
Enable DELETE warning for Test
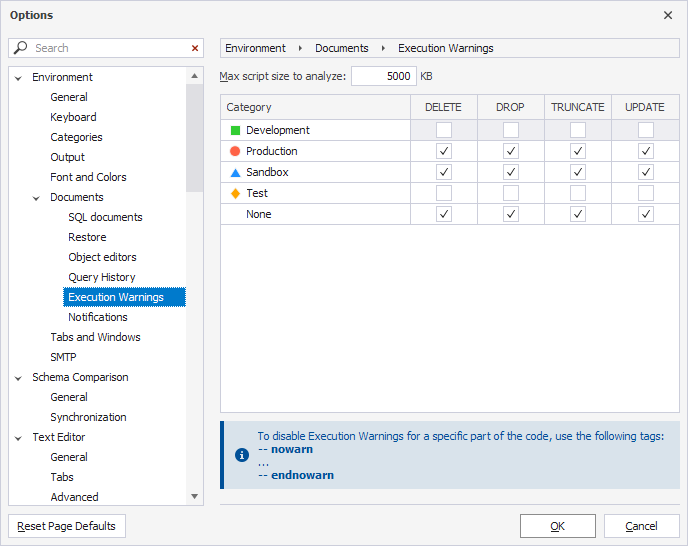444,193
